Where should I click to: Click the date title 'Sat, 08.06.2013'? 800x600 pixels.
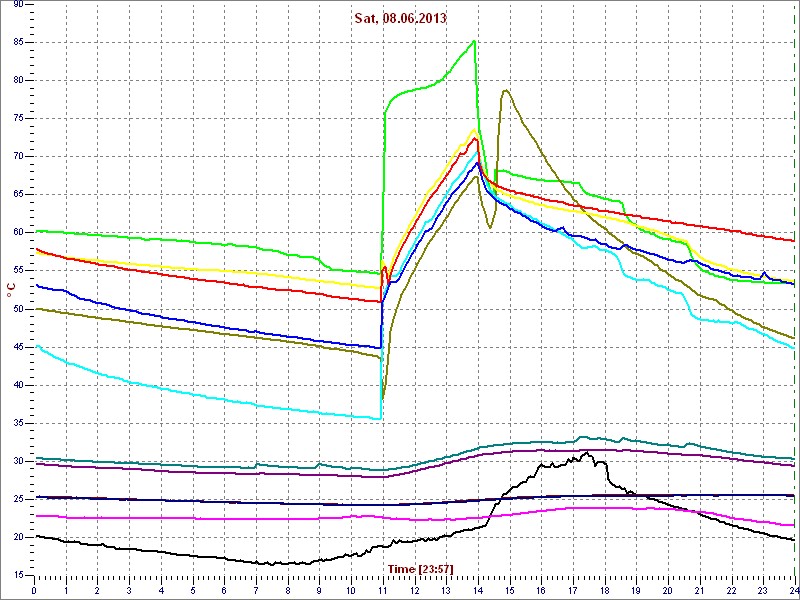(401, 18)
